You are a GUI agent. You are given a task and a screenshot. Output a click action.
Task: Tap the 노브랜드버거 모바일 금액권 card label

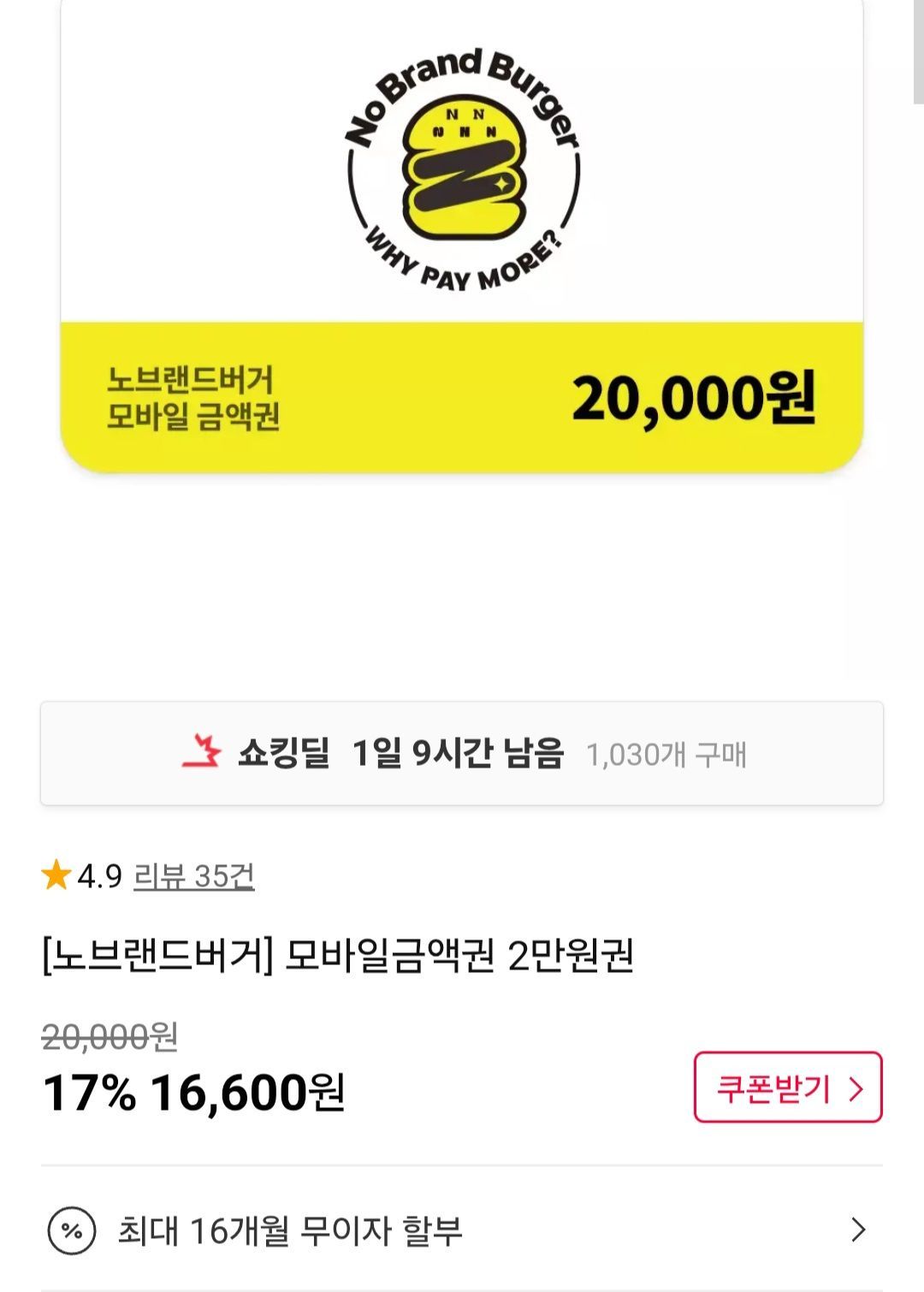click(192, 398)
